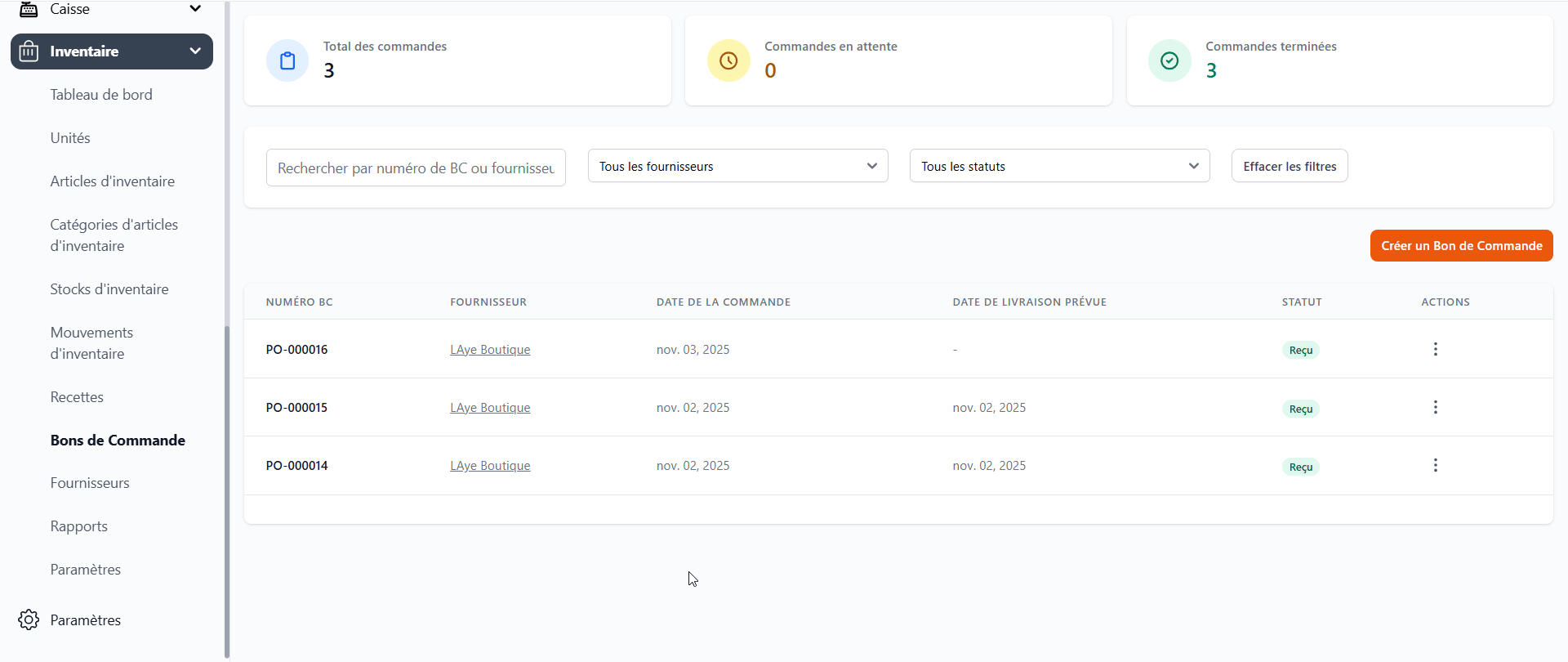Click the Paramètres gear icon in sidebar
The image size is (1568, 662).
29,620
